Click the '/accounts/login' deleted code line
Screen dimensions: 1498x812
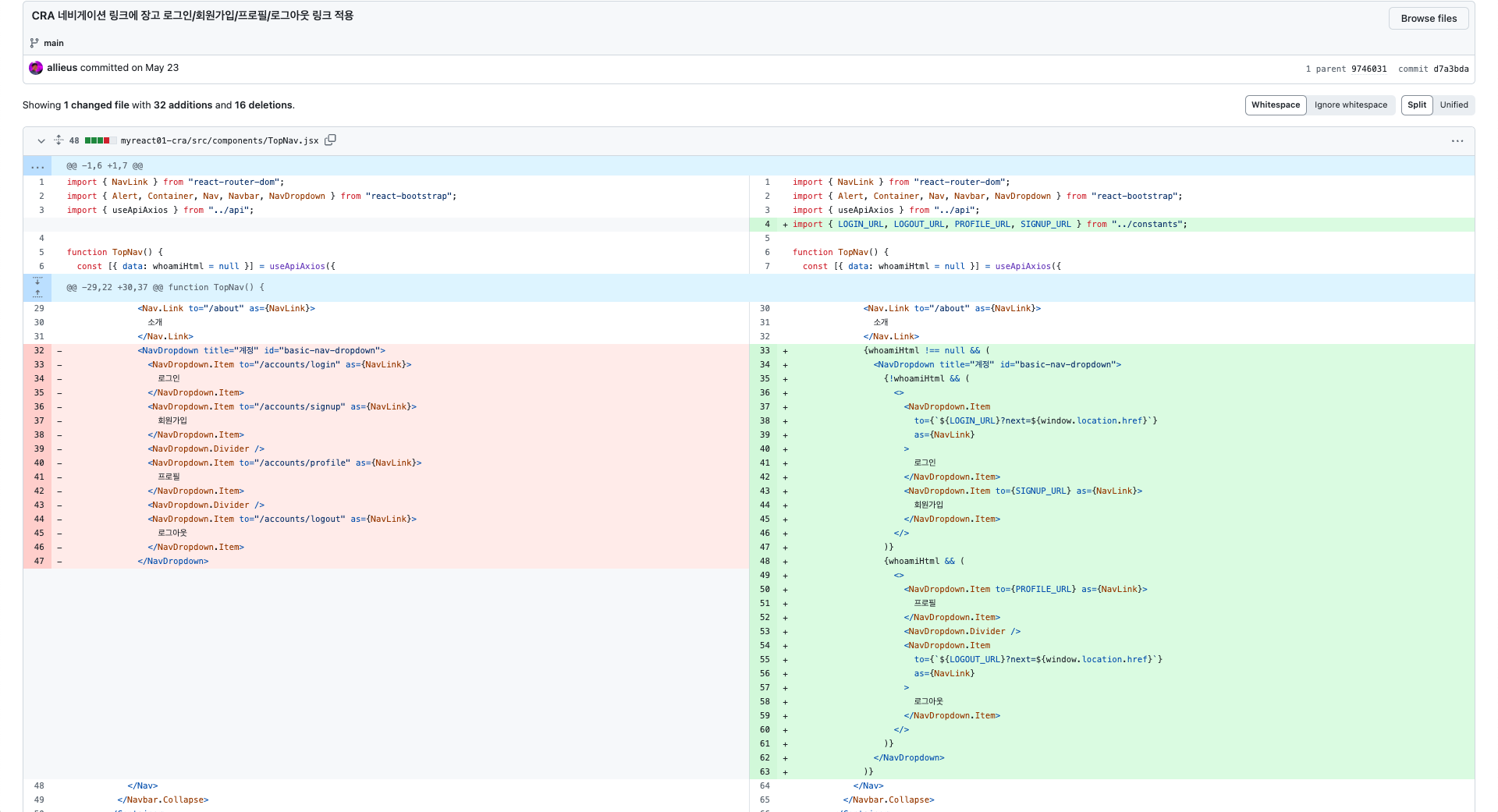(x=279, y=365)
